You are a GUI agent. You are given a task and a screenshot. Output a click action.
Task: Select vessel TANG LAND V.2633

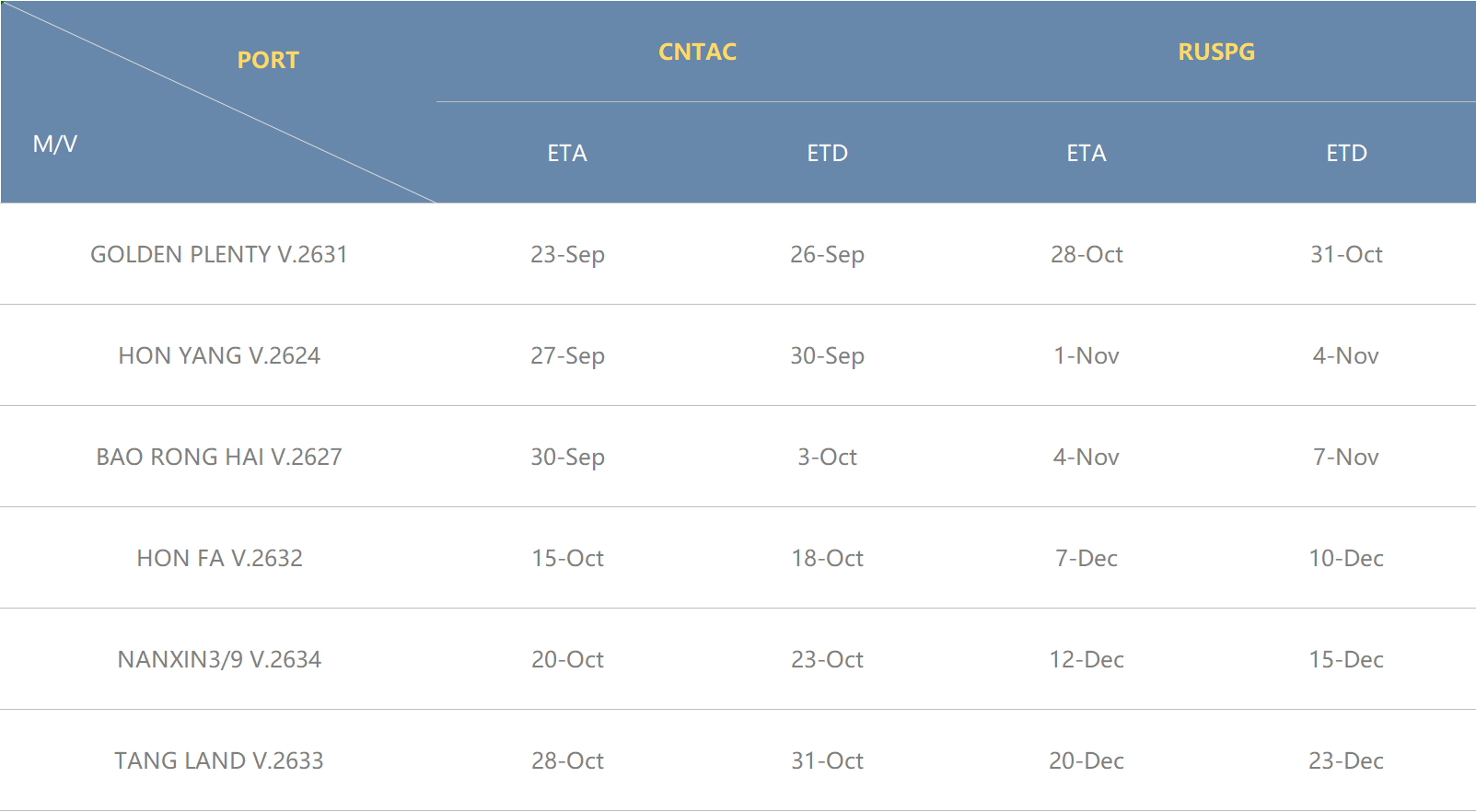click(219, 760)
